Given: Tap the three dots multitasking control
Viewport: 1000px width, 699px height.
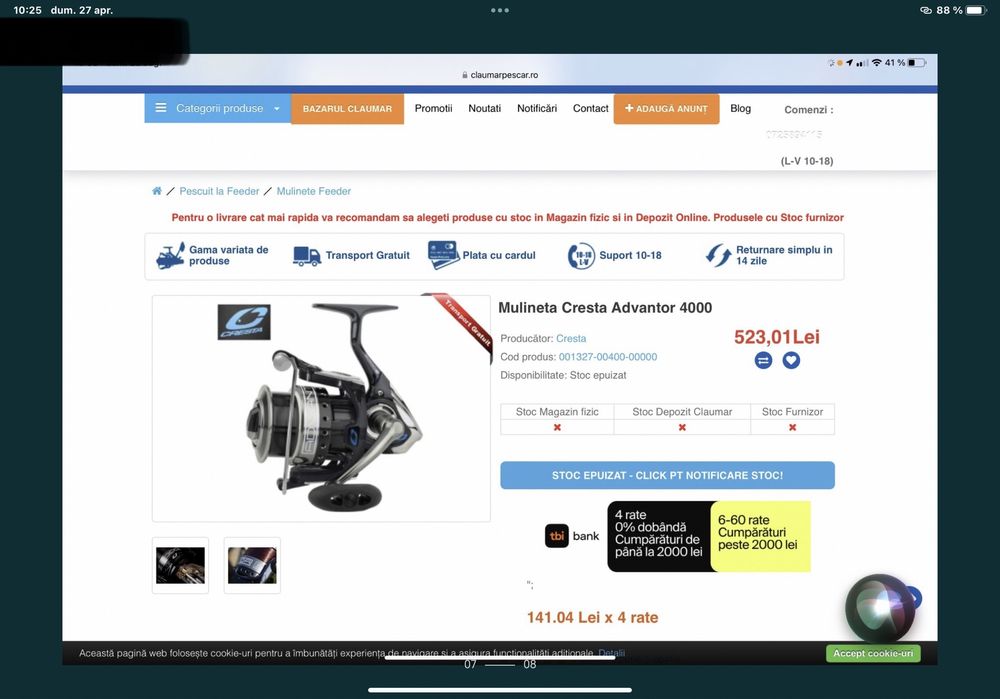Looking at the screenshot, I should click(500, 10).
